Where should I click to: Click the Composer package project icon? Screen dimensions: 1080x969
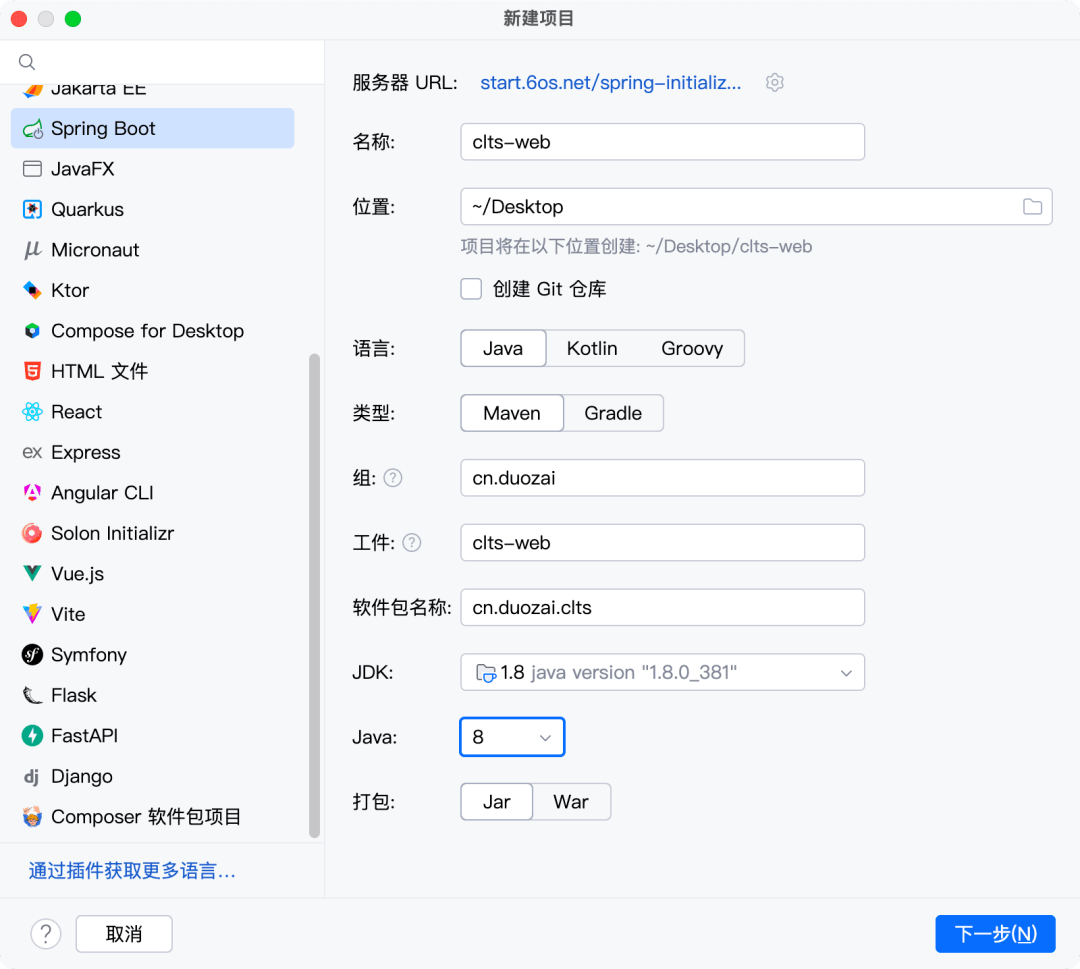pyautogui.click(x=32, y=816)
